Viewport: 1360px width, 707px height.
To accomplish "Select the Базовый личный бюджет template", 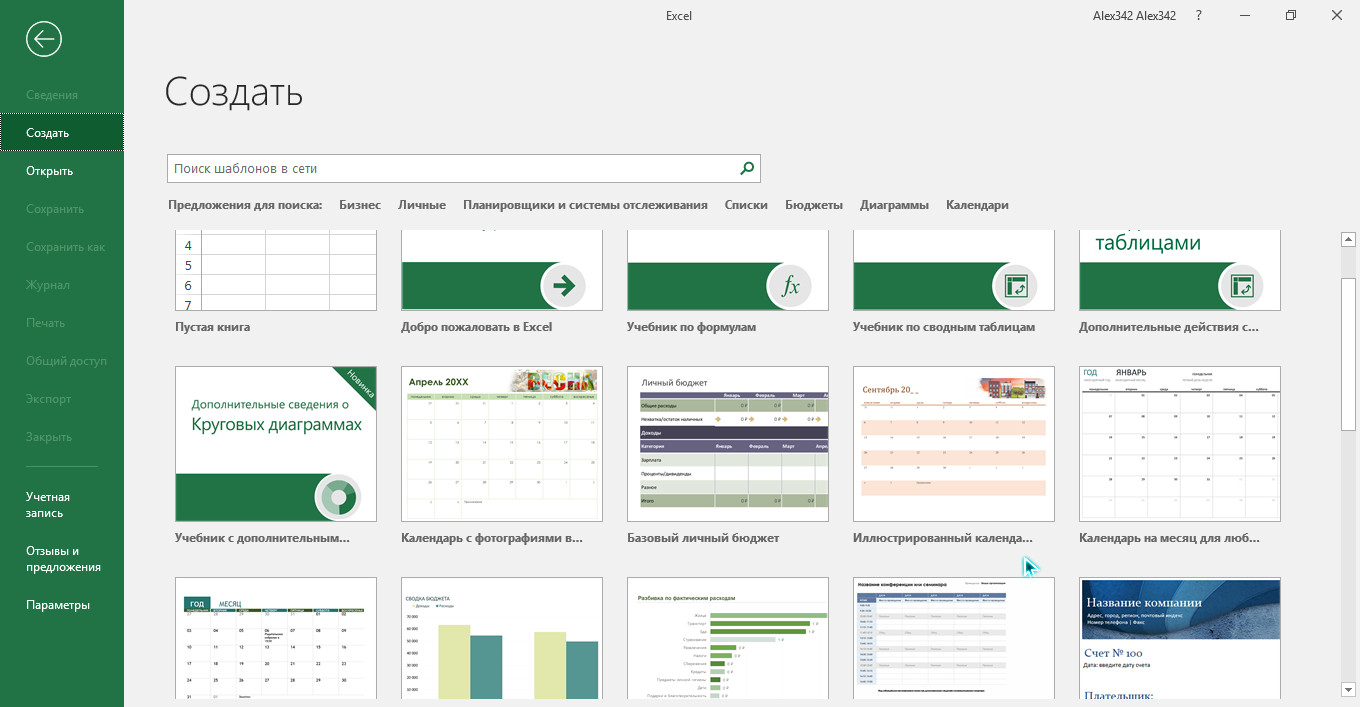I will 728,443.
